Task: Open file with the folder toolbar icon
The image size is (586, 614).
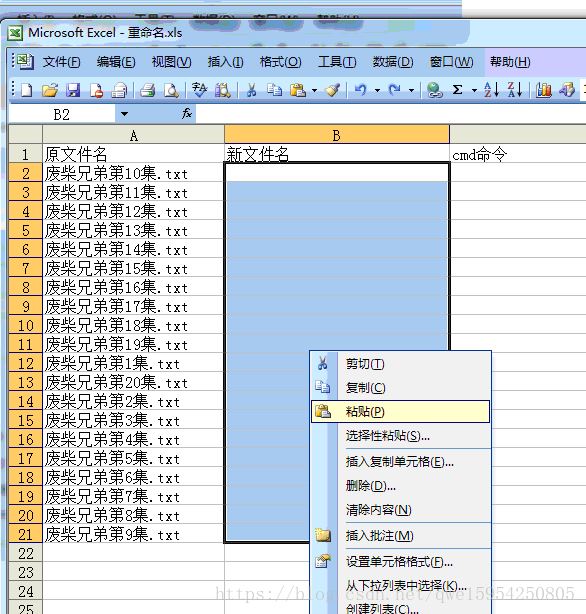Action: coord(50,90)
